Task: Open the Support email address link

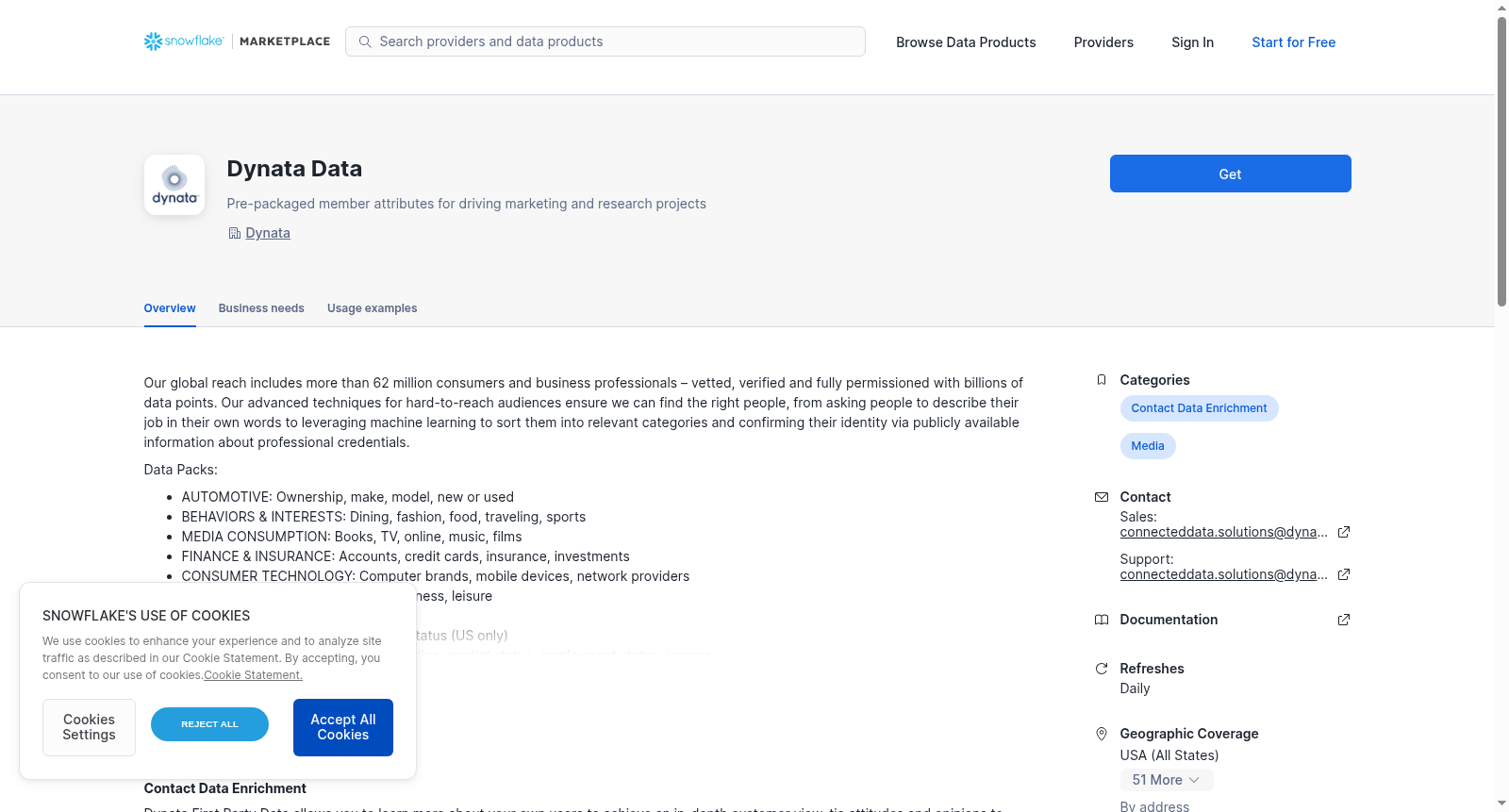Action: point(1224,574)
